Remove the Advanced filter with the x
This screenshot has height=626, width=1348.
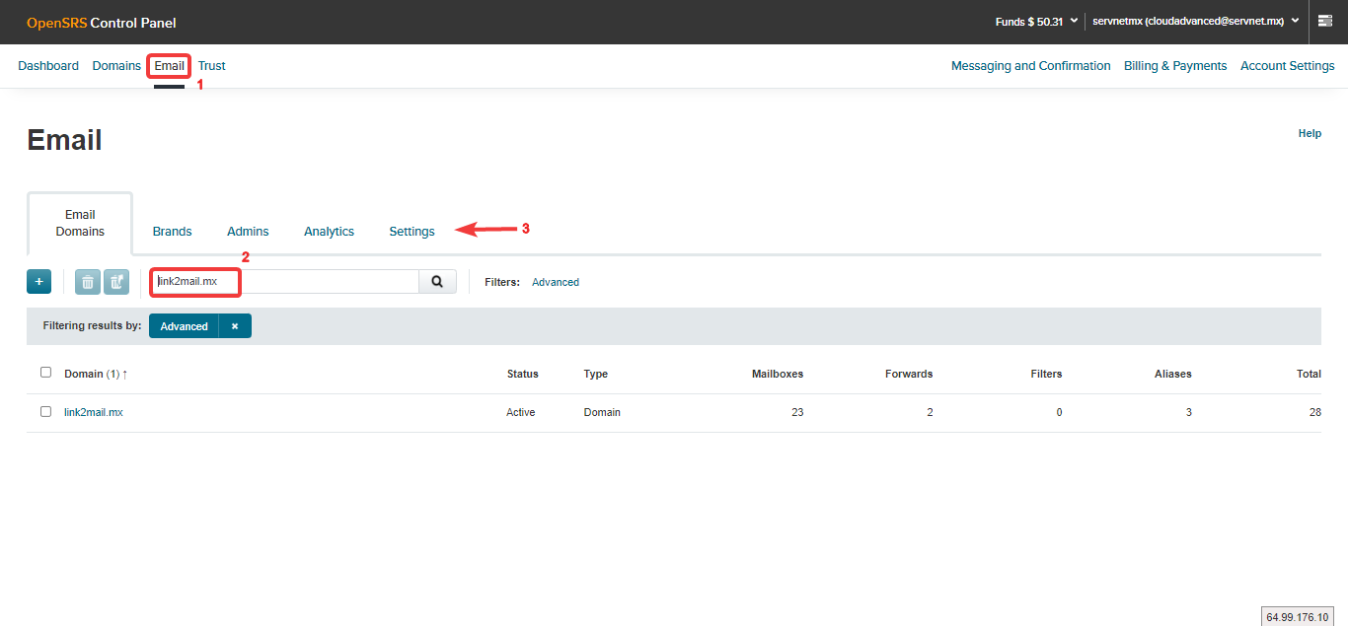click(x=235, y=326)
